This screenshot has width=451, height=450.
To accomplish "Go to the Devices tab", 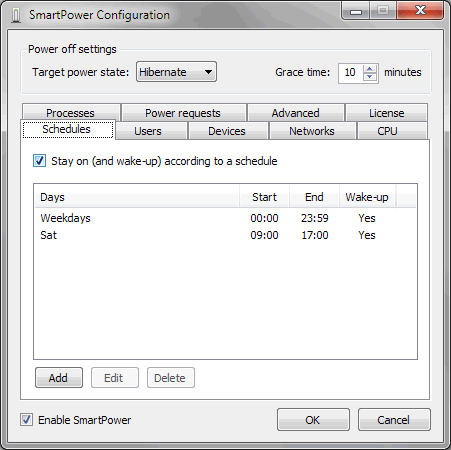I will [x=228, y=131].
